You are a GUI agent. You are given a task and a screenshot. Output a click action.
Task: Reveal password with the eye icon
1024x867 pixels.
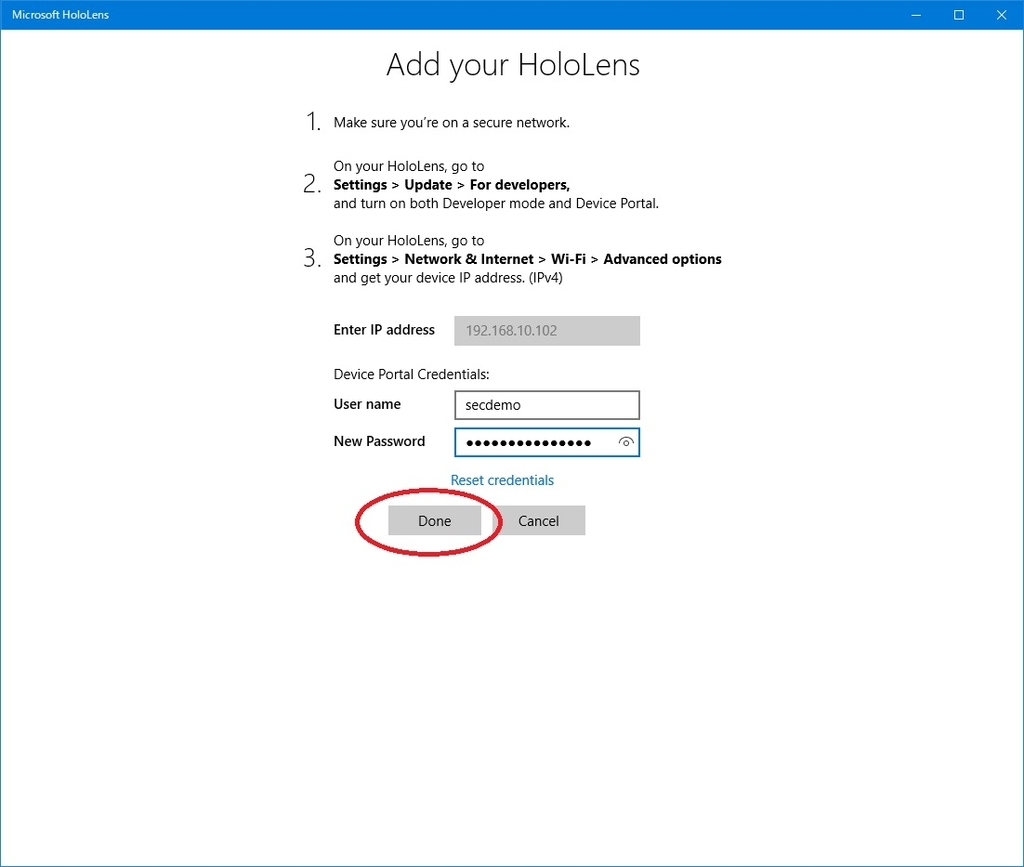[626, 442]
